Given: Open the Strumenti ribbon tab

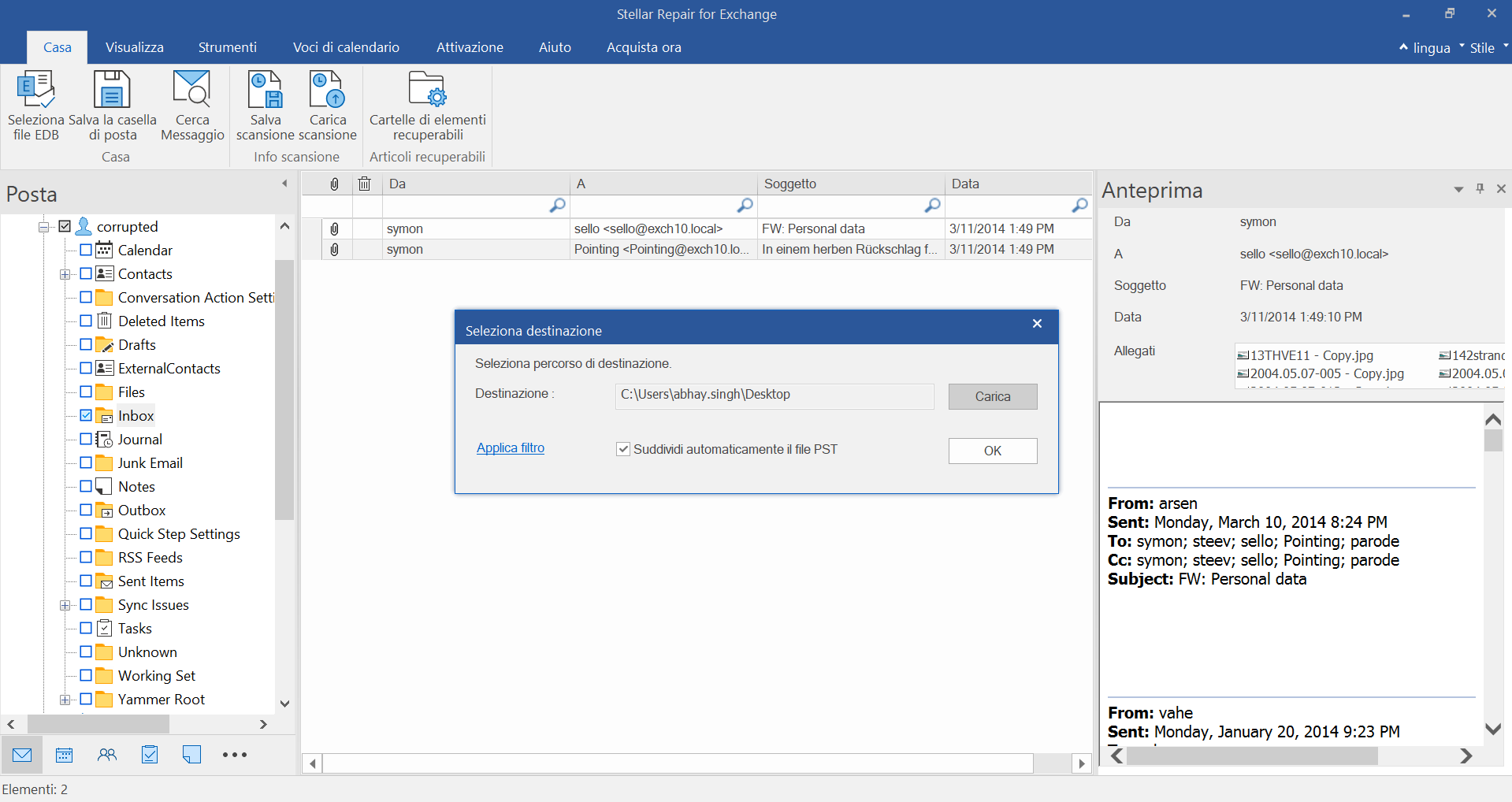Looking at the screenshot, I should point(227,47).
